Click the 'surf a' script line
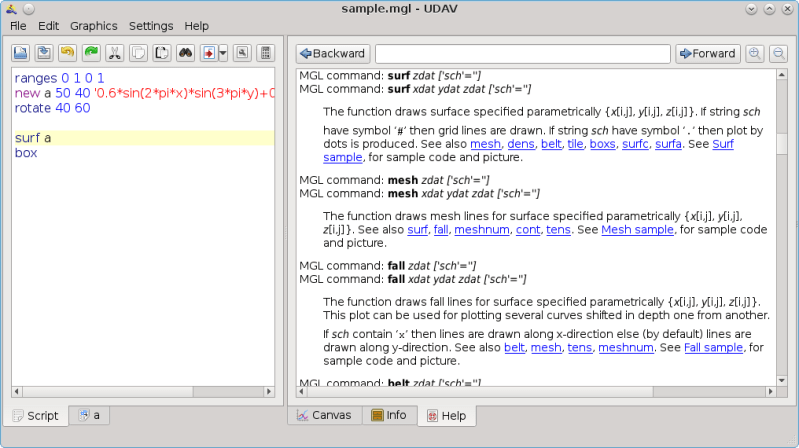Image resolution: width=799 pixels, height=448 pixels. [x=143, y=138]
